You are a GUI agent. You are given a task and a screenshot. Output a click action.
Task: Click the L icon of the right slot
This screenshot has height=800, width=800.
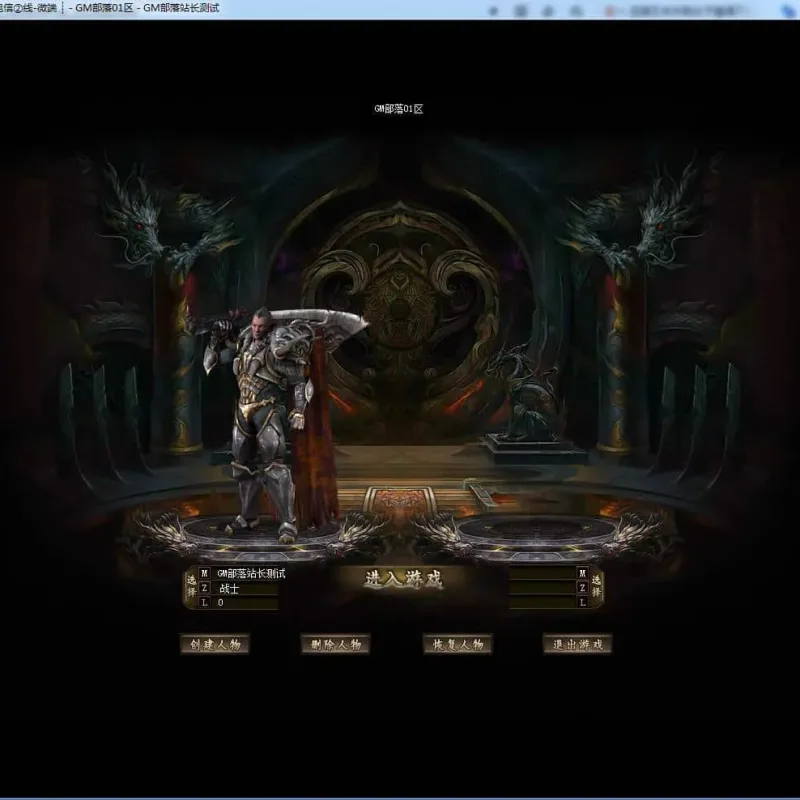[583, 602]
